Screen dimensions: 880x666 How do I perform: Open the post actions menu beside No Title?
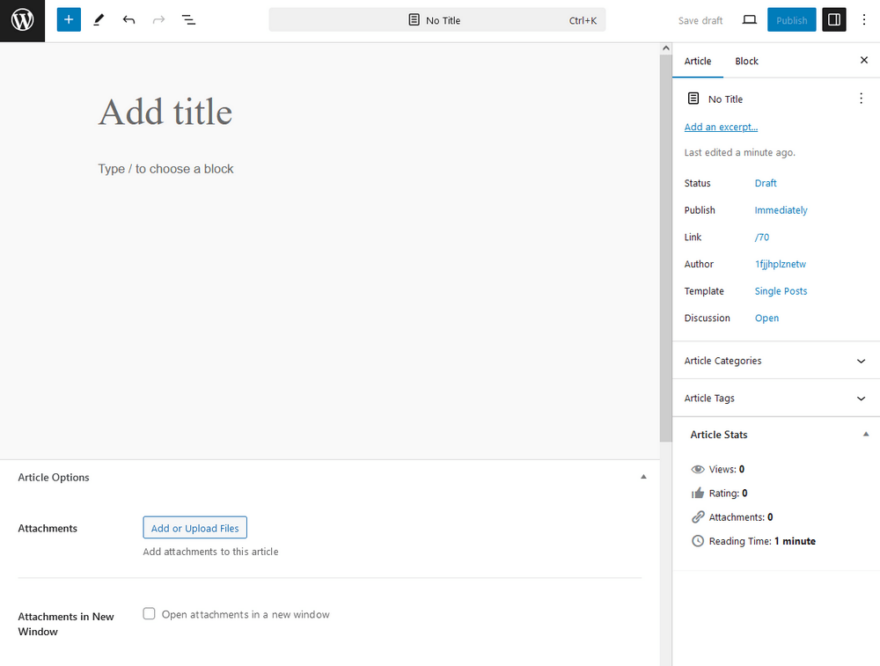coord(861,98)
